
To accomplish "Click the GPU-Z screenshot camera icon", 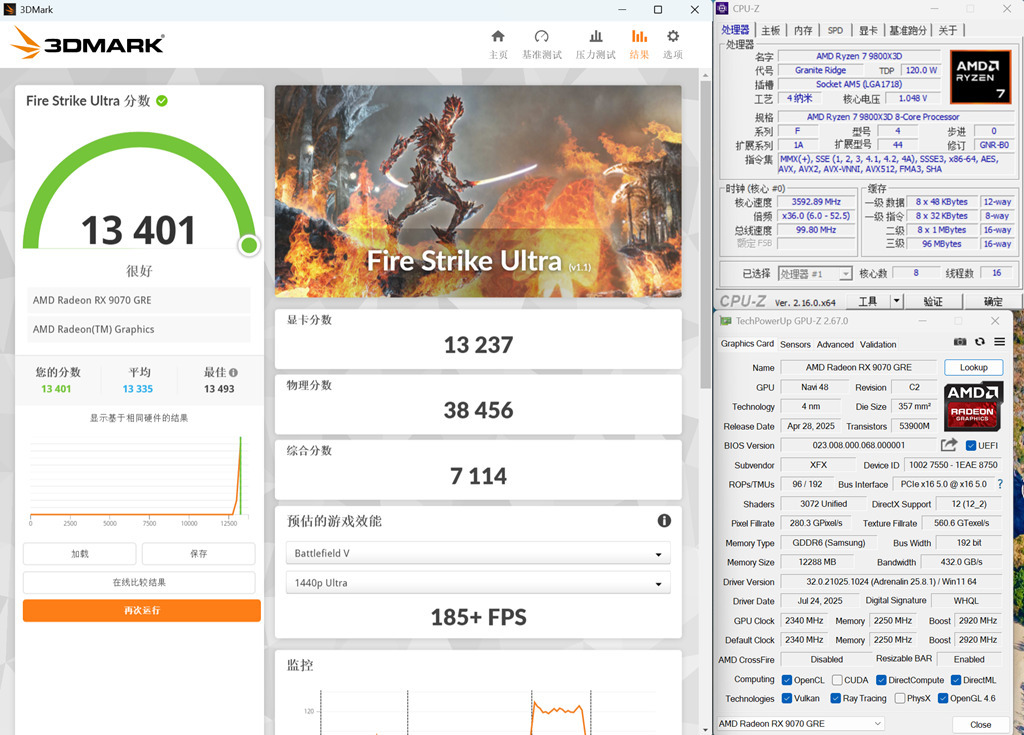I will (x=960, y=342).
